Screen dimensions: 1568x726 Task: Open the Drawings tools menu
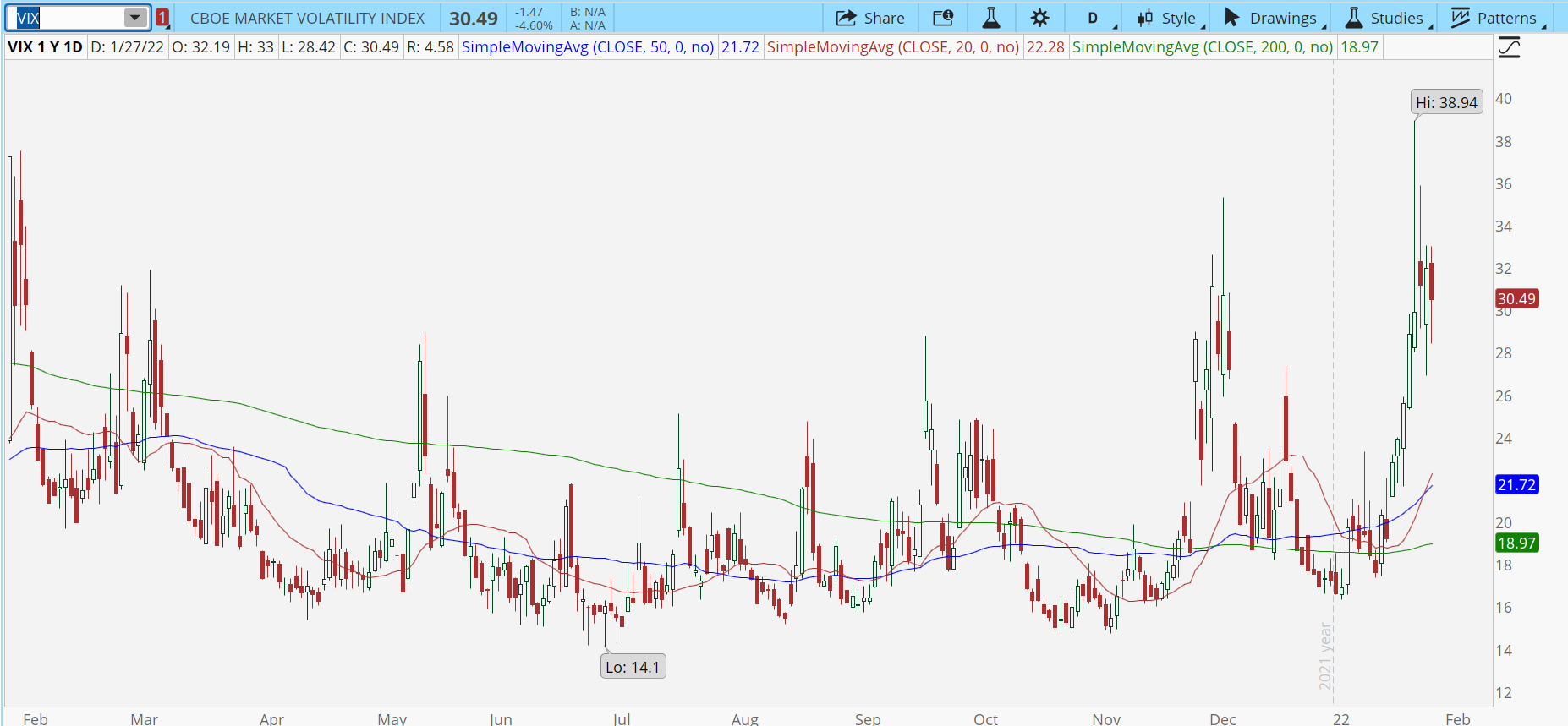click(1271, 18)
